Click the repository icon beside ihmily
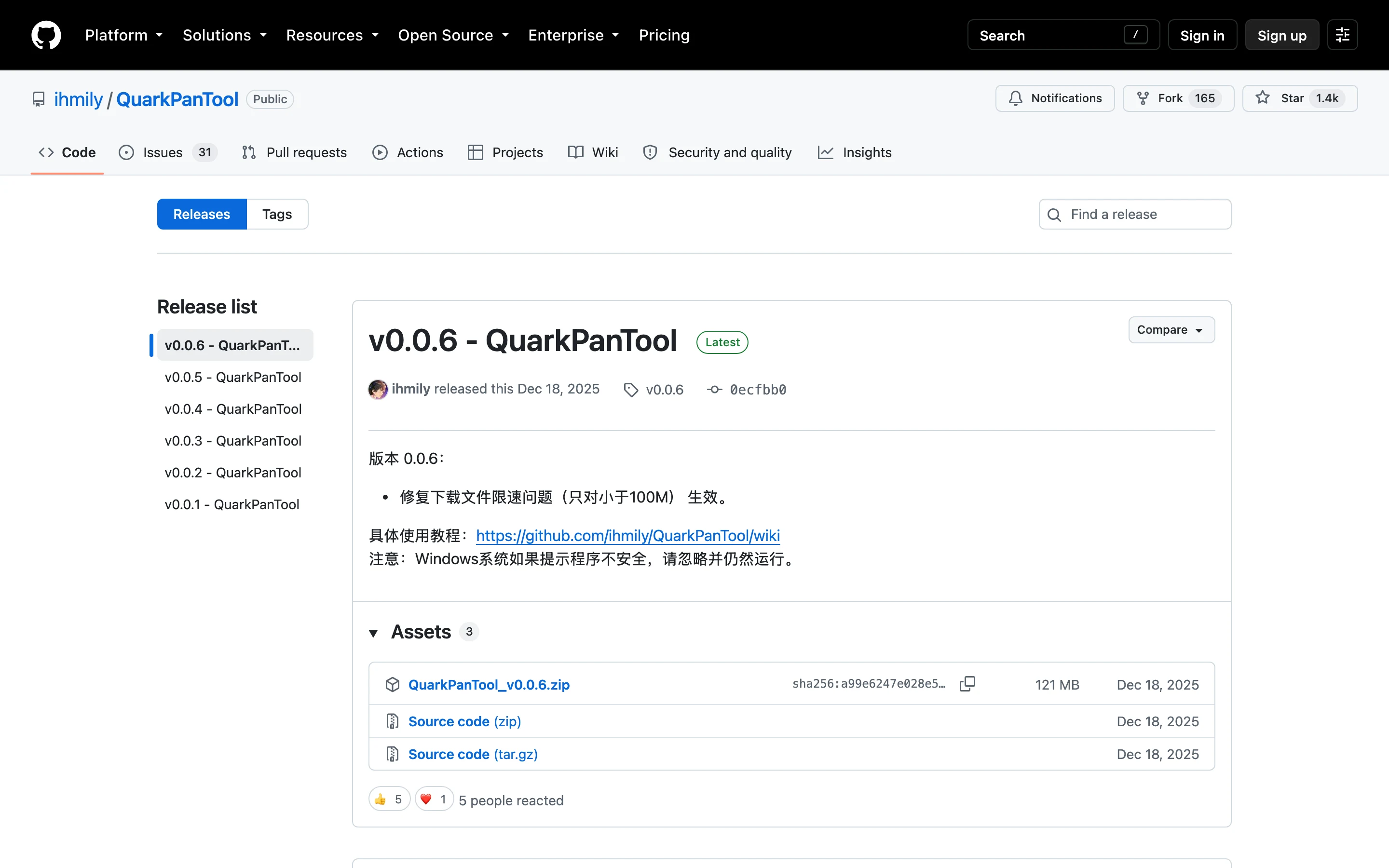The width and height of the screenshot is (1389, 868). coord(39,99)
